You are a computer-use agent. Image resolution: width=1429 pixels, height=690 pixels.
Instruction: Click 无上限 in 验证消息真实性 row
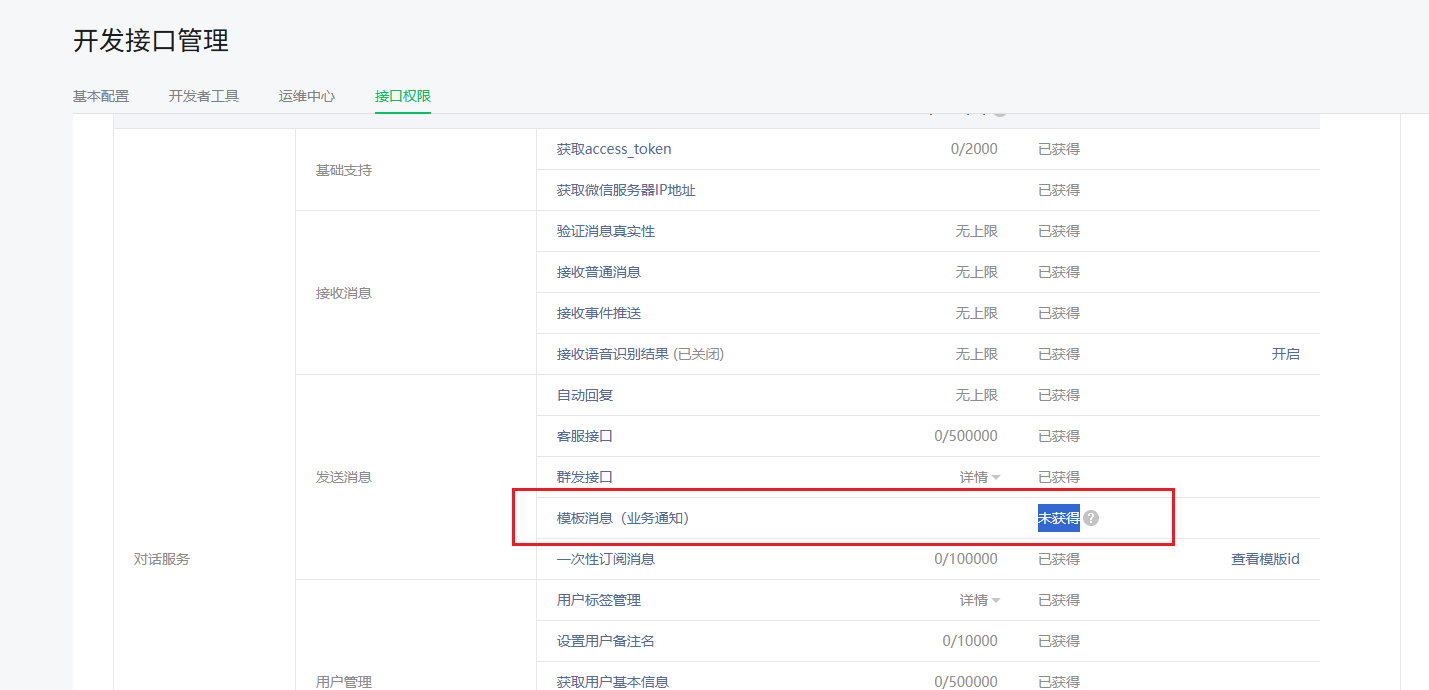pos(977,231)
